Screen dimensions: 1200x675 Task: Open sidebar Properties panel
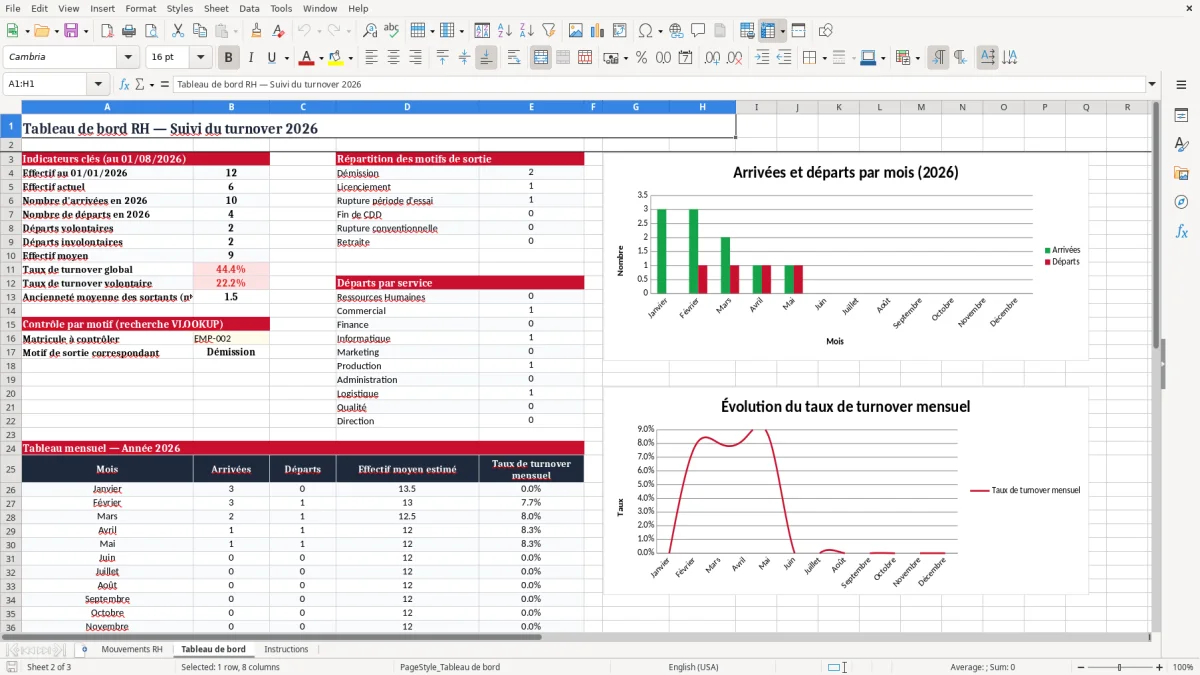[1181, 116]
